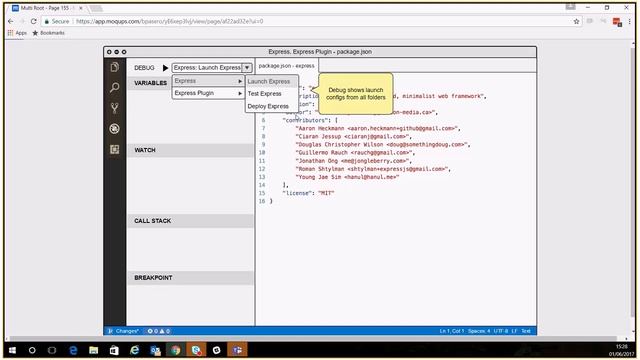Image resolution: width=640 pixels, height=360 pixels.
Task: Switch to Chrome on the taskbar
Action: click(176, 350)
